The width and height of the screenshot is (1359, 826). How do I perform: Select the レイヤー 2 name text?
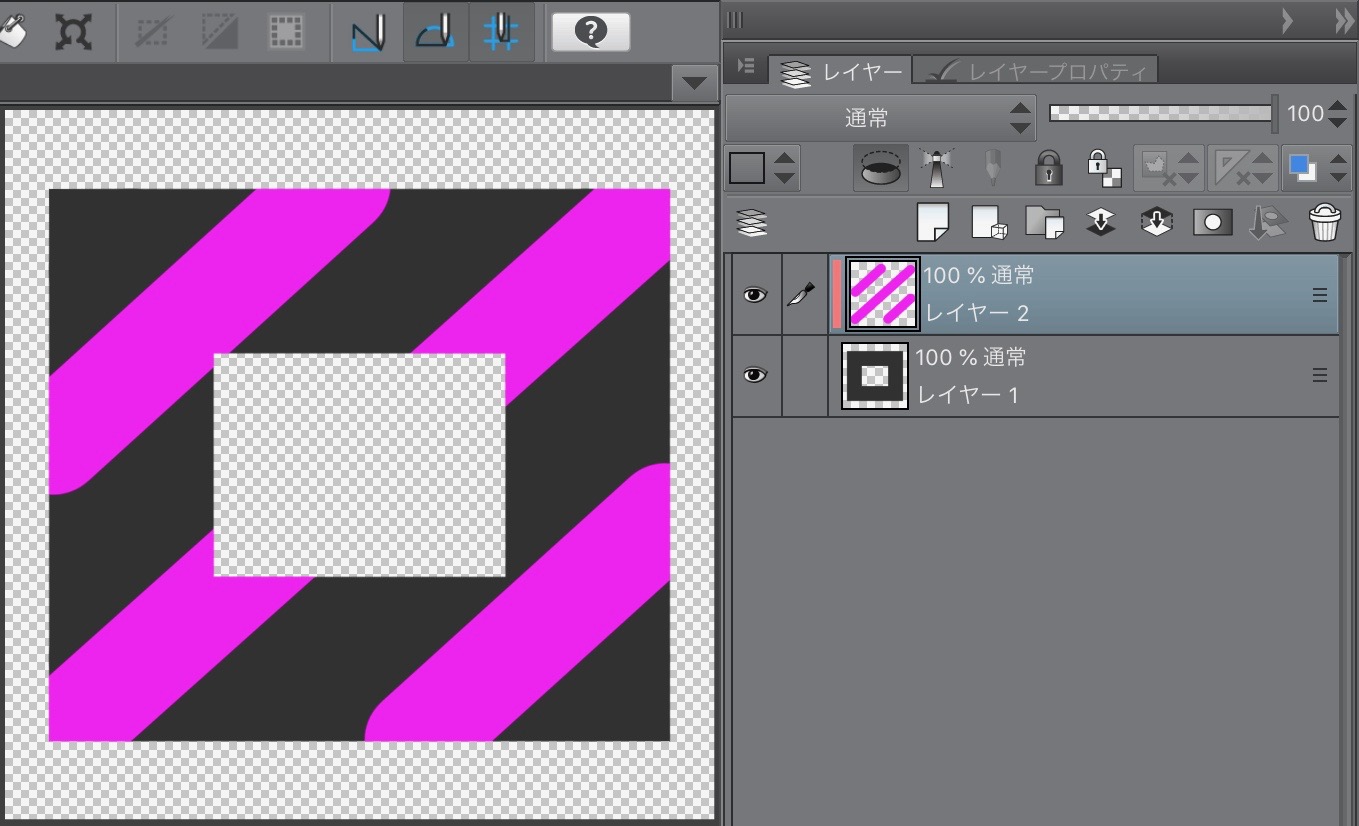pyautogui.click(x=976, y=313)
